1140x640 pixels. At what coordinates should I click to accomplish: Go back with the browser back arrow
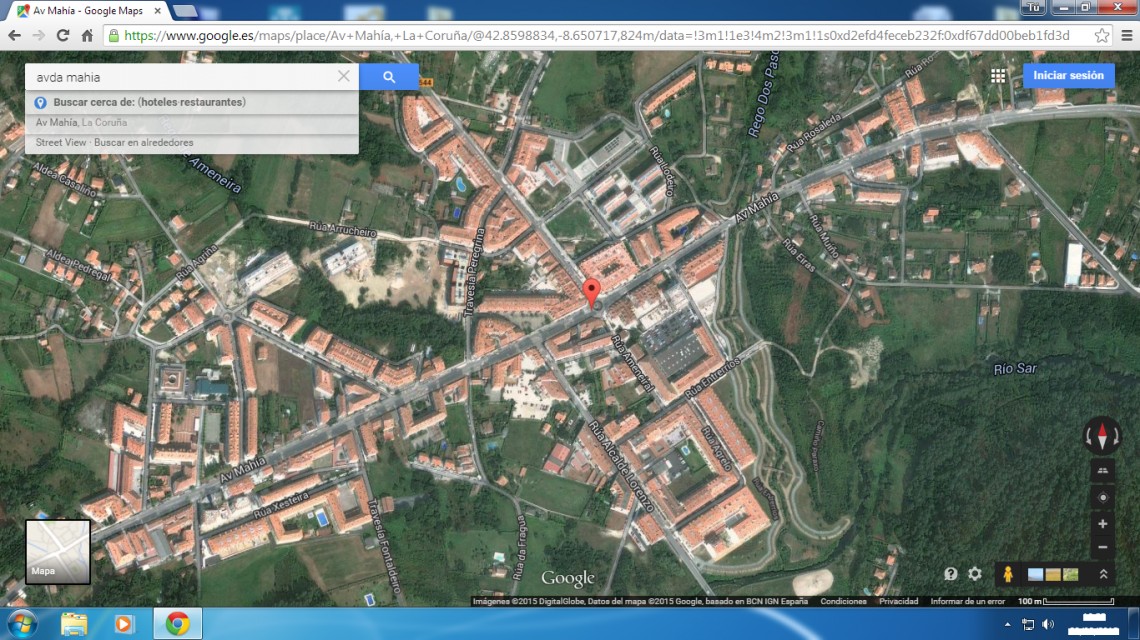point(14,35)
